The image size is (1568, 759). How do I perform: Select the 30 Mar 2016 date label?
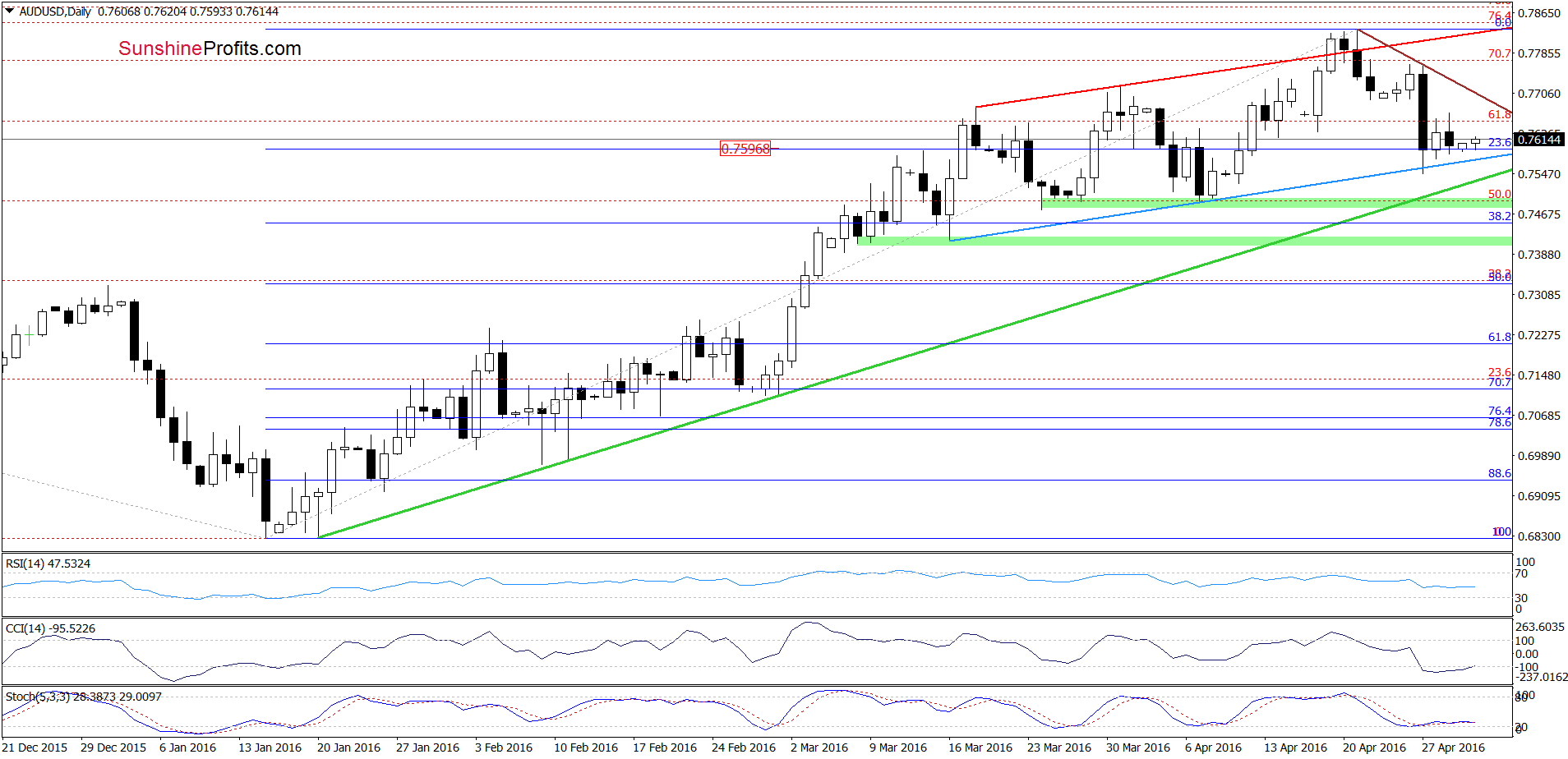tap(1138, 747)
